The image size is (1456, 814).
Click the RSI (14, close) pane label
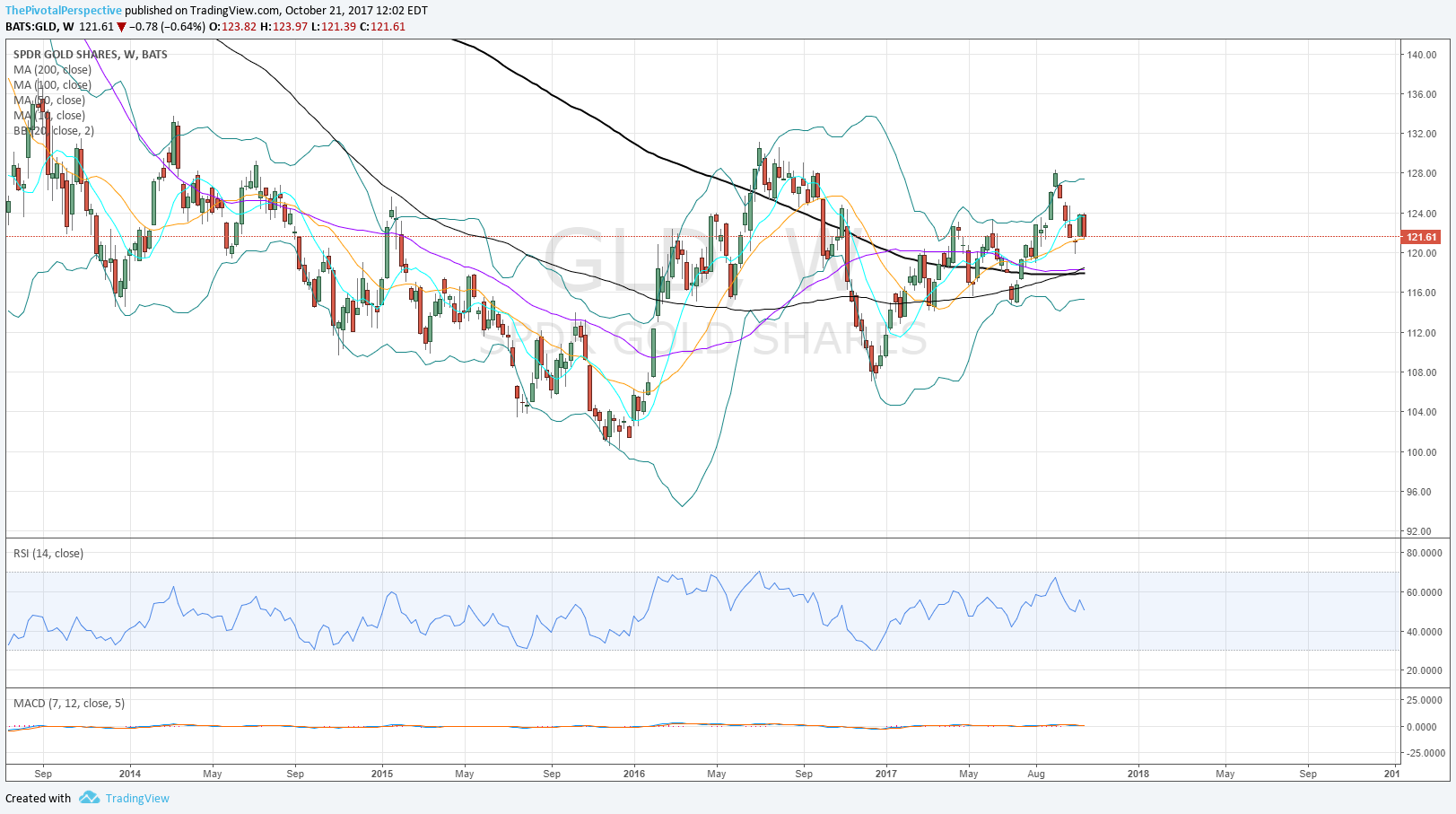[x=48, y=553]
